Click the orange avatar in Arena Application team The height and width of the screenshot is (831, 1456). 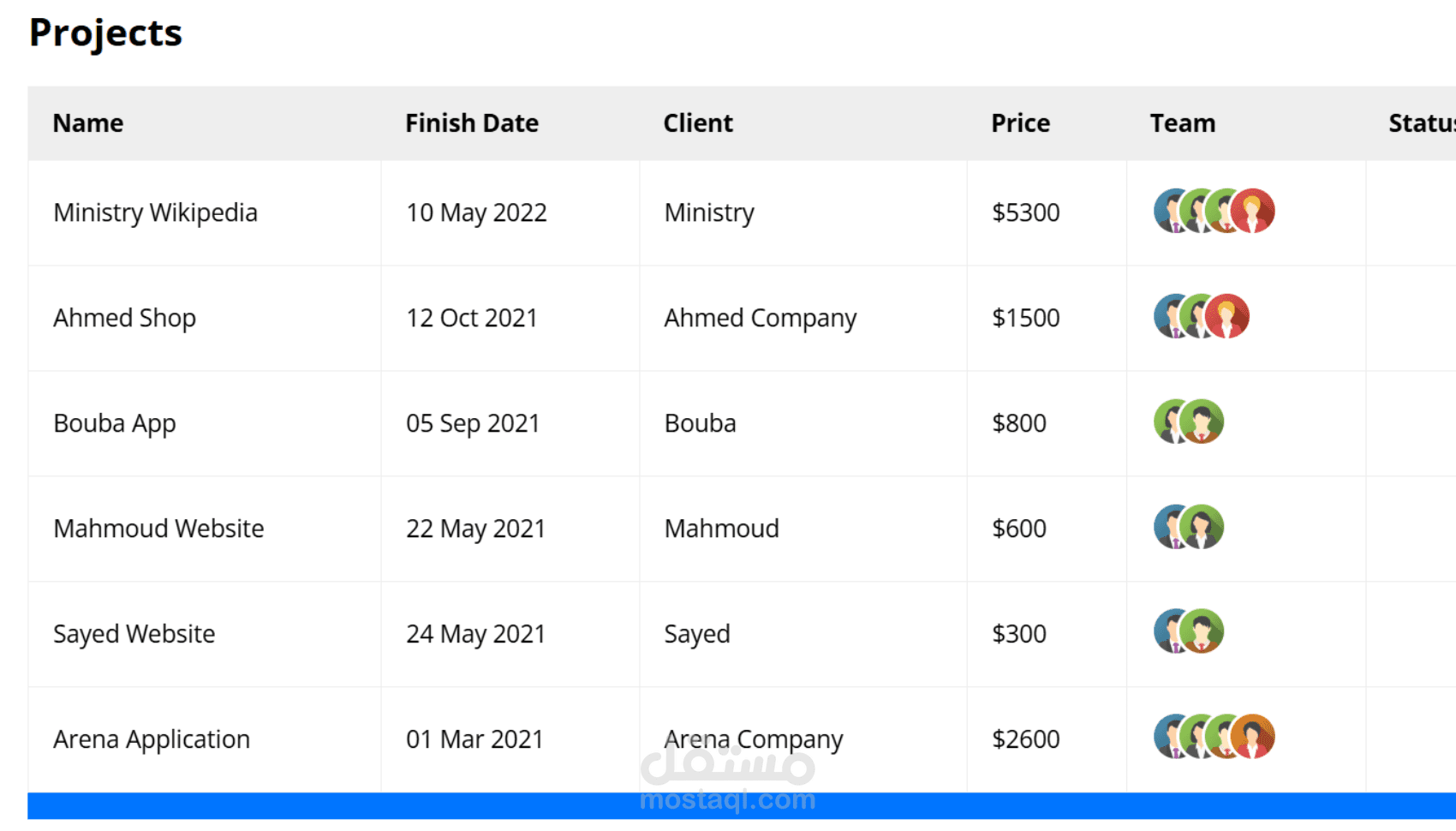(1253, 737)
